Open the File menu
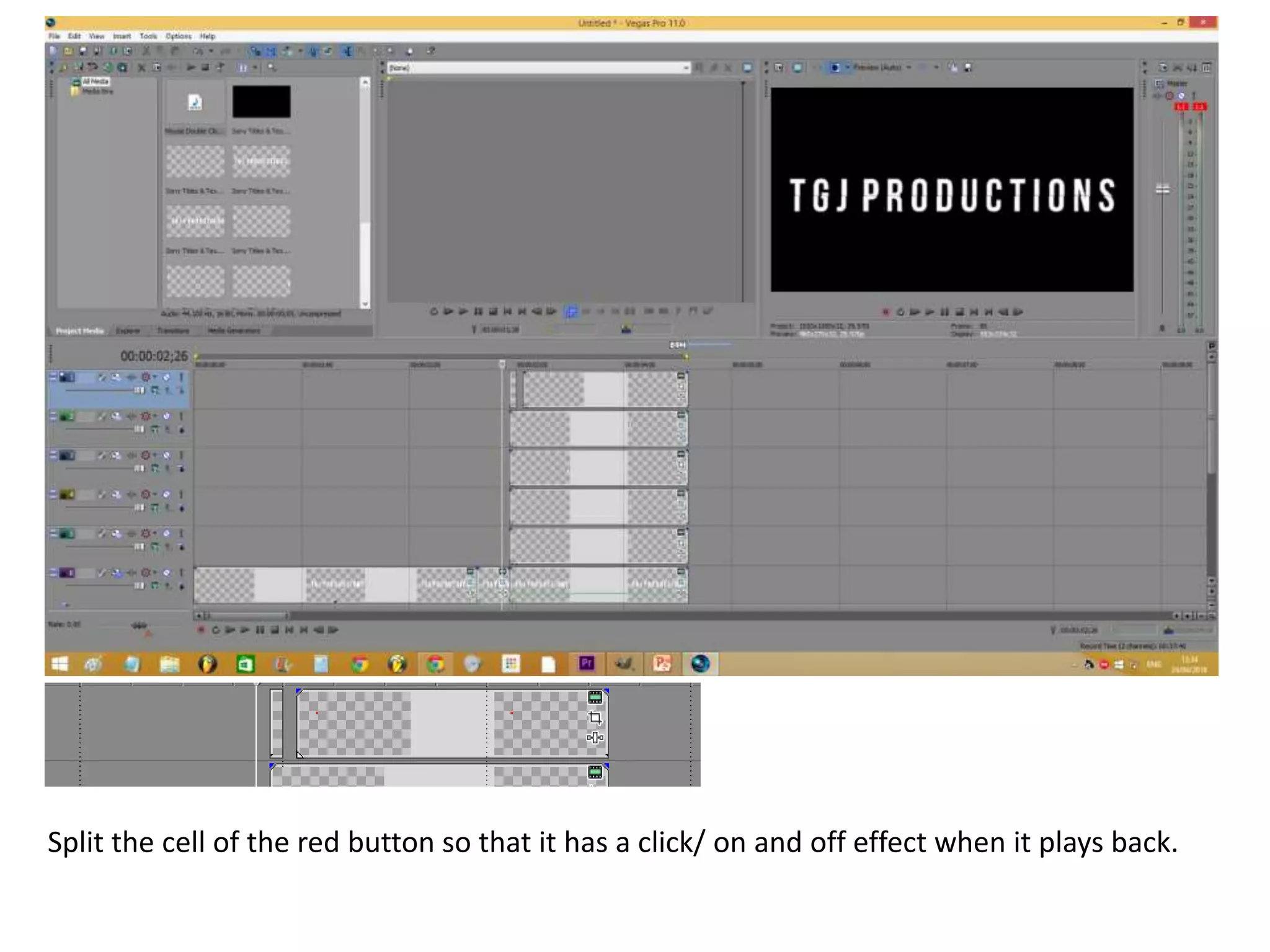The image size is (1270, 952). click(54, 36)
